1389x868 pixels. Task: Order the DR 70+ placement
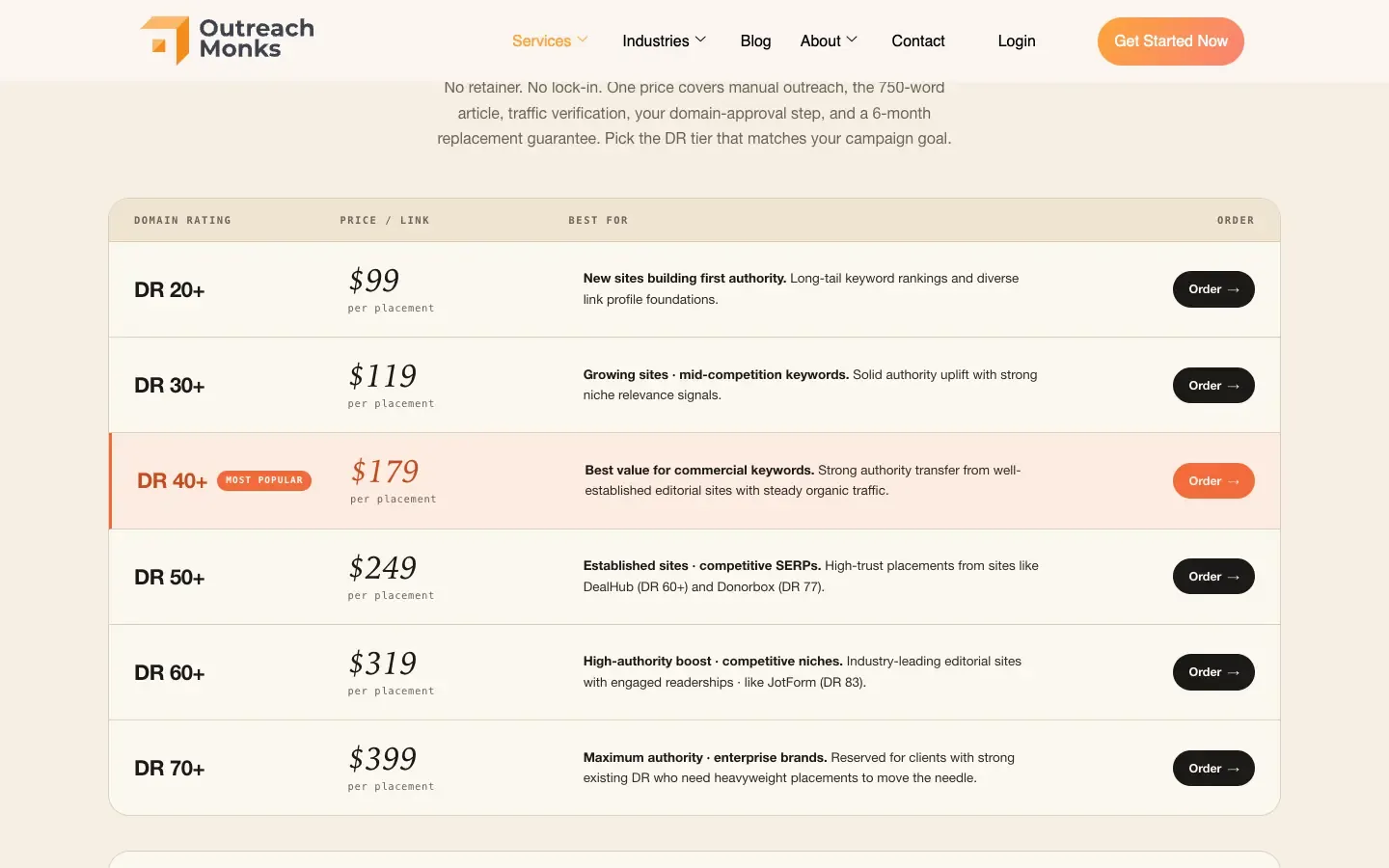click(1213, 769)
